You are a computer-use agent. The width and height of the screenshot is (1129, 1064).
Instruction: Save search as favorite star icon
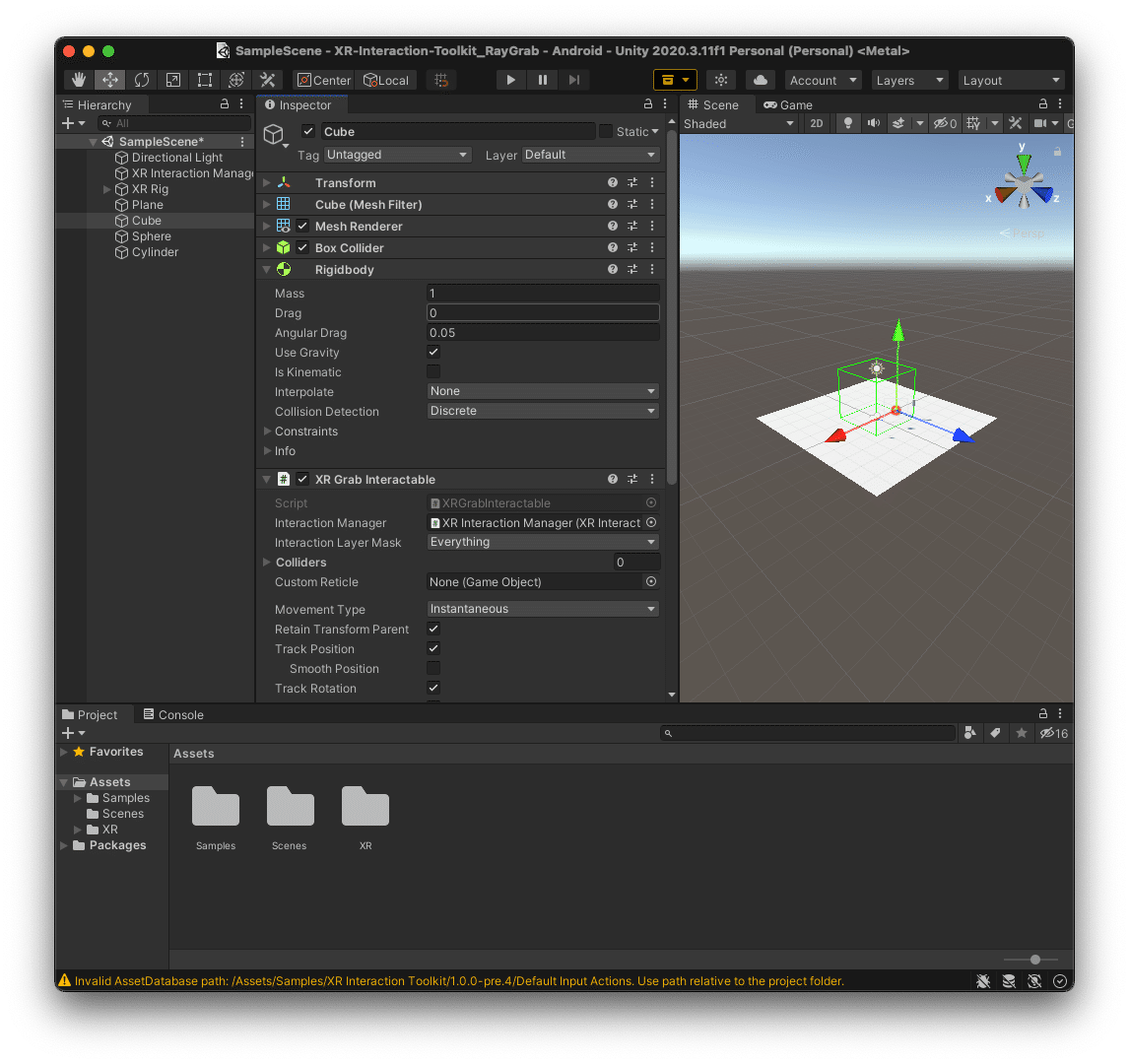click(1021, 733)
